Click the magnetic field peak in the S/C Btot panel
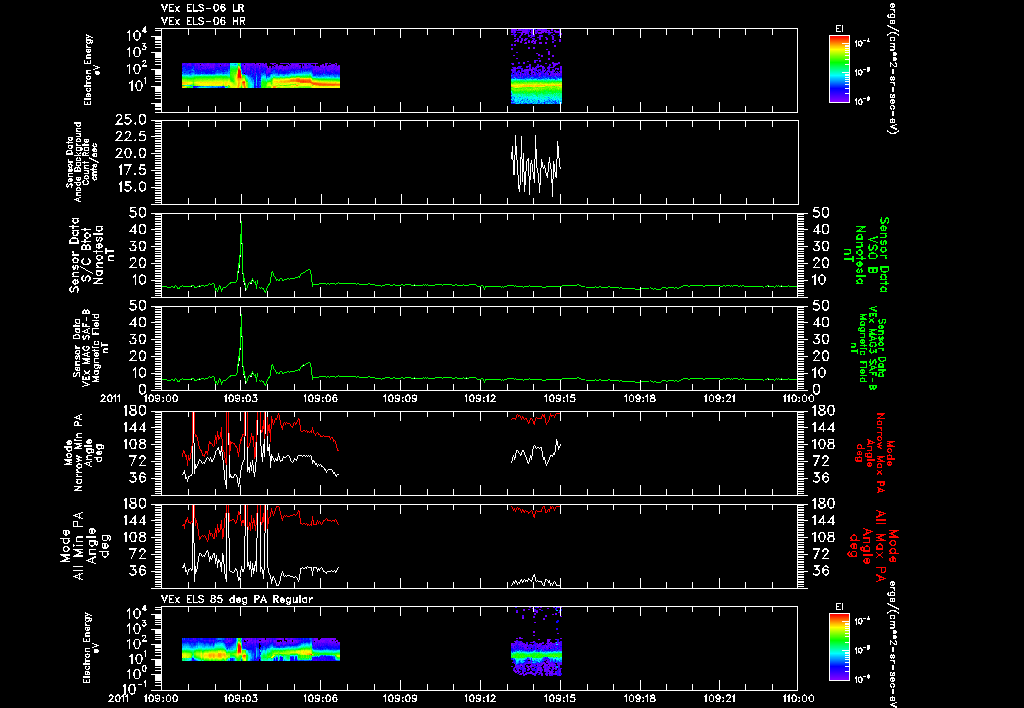The height and width of the screenshot is (708, 1024). tap(241, 251)
